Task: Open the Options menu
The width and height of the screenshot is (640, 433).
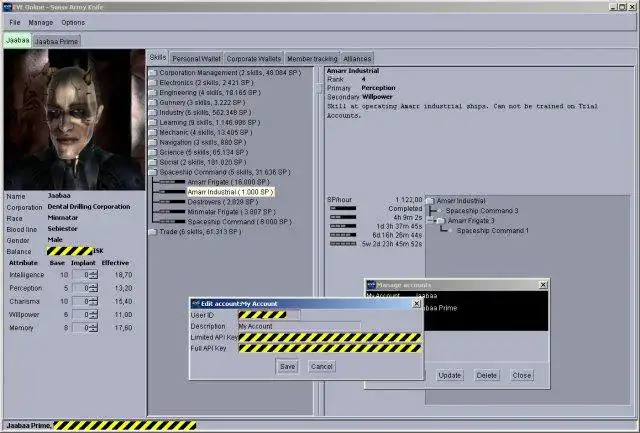Action: pos(73,22)
